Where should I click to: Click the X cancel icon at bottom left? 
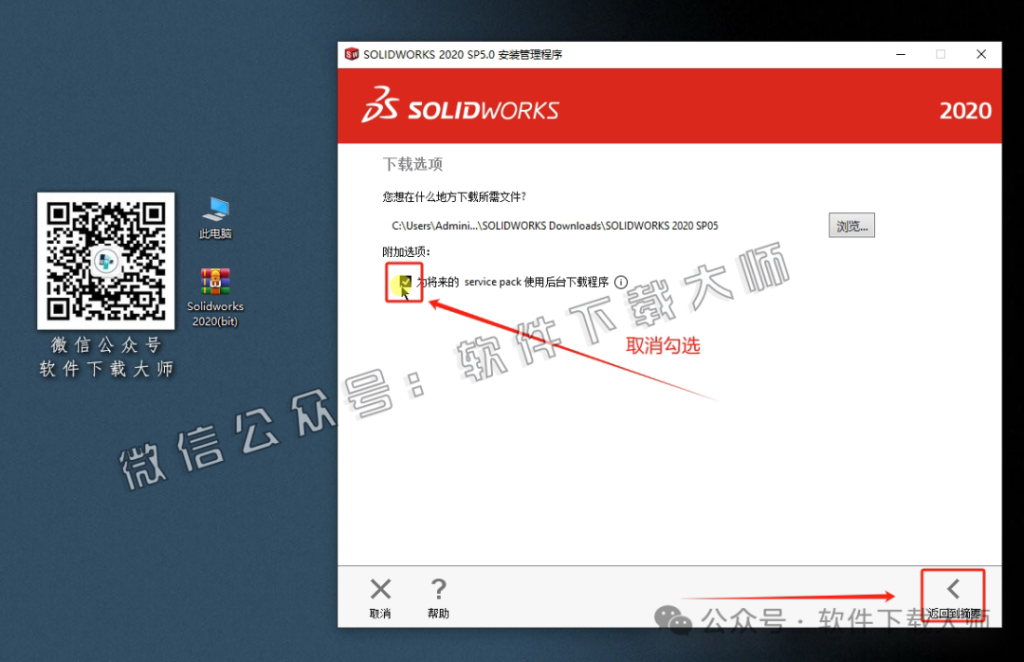(380, 588)
